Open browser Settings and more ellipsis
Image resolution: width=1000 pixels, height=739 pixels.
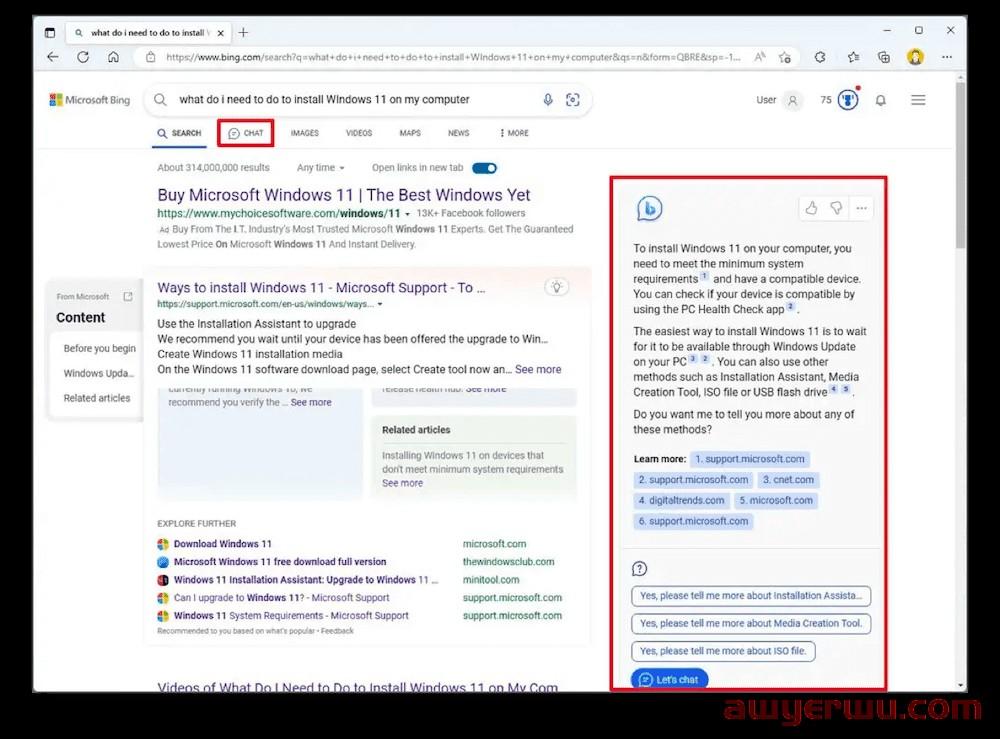pos(947,57)
